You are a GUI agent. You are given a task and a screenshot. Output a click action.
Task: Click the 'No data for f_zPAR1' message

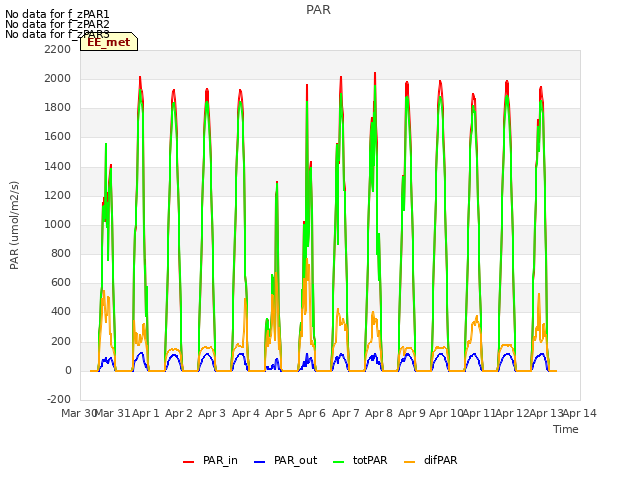click(x=57, y=15)
